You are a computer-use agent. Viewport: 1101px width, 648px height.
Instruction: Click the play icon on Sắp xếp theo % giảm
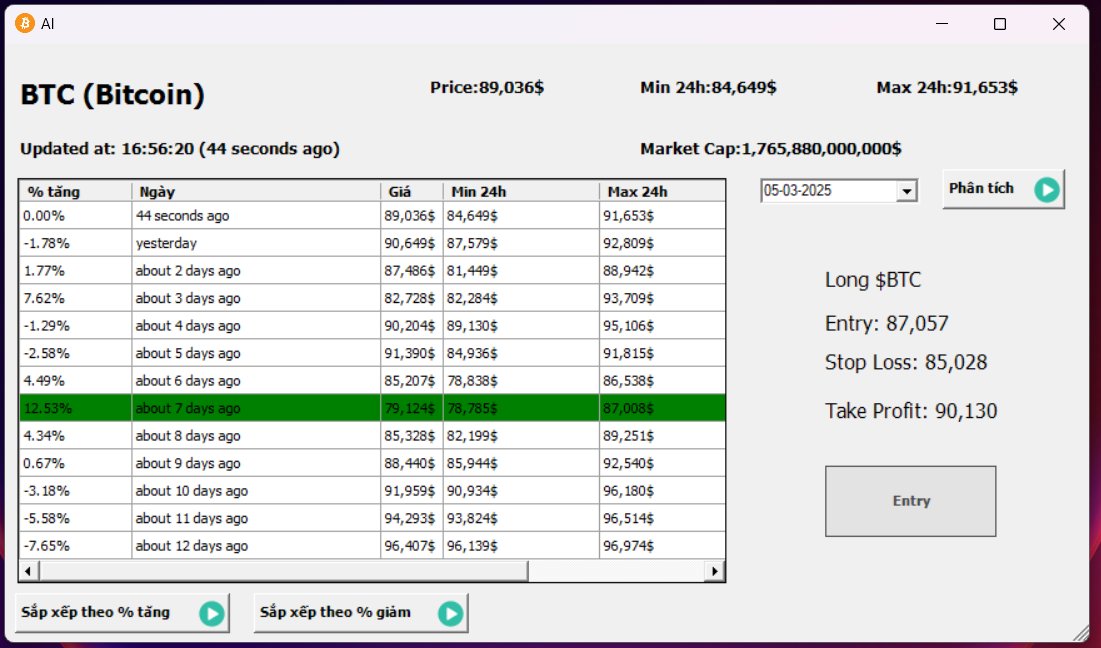point(450,613)
